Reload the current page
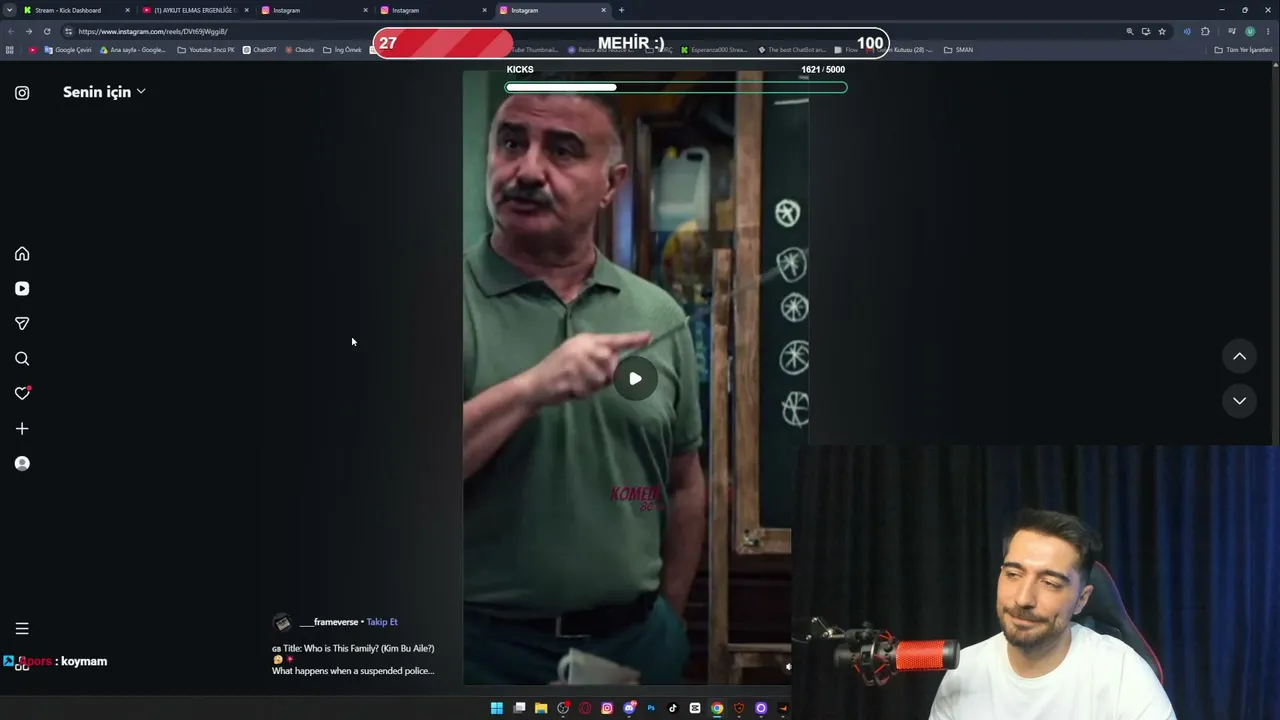 [x=47, y=31]
